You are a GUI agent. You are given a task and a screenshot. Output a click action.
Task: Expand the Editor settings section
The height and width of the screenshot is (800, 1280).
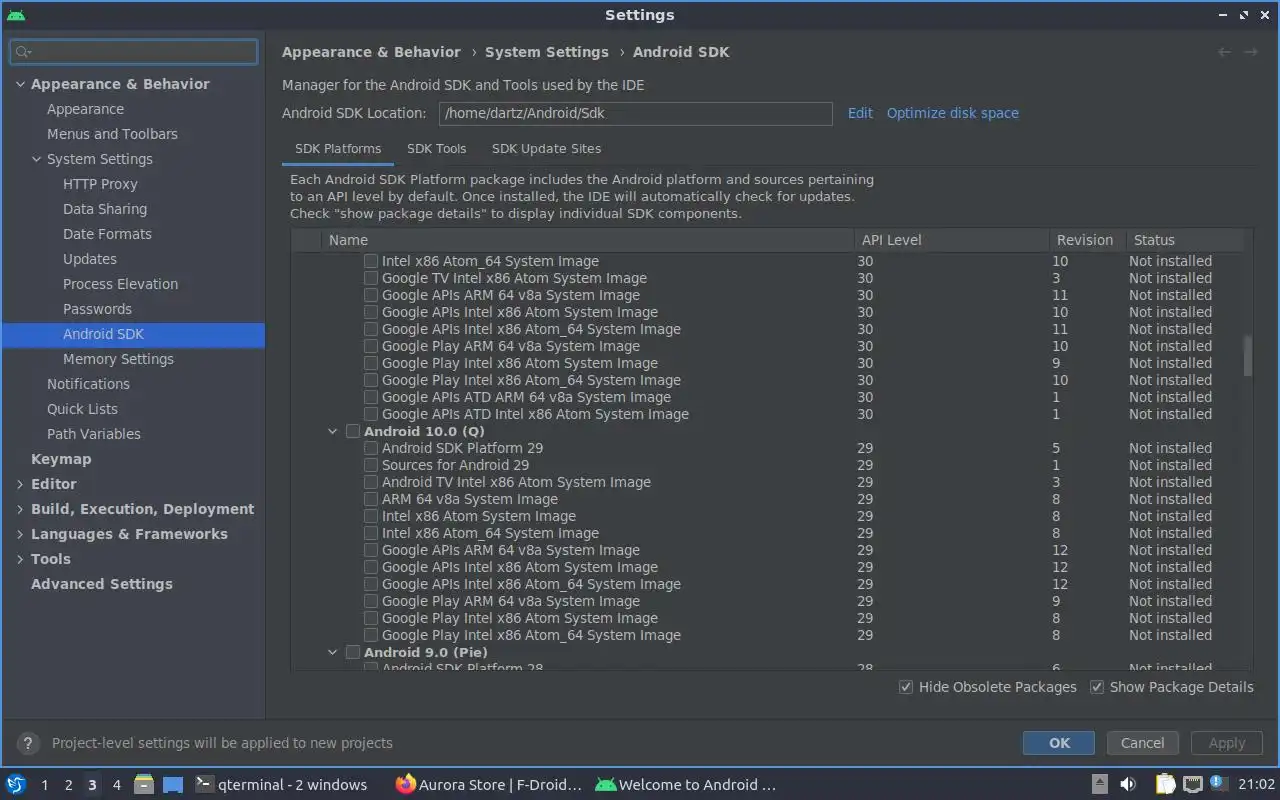(20, 484)
